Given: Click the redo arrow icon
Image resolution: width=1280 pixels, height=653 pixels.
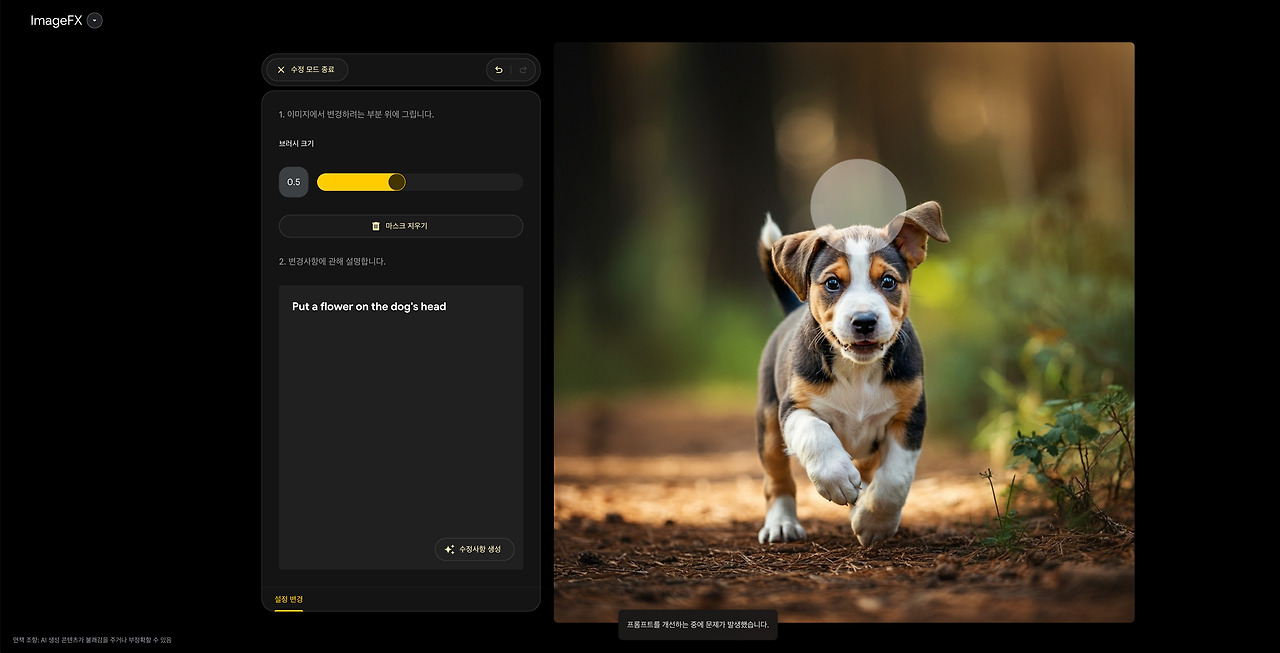Looking at the screenshot, I should click(523, 70).
